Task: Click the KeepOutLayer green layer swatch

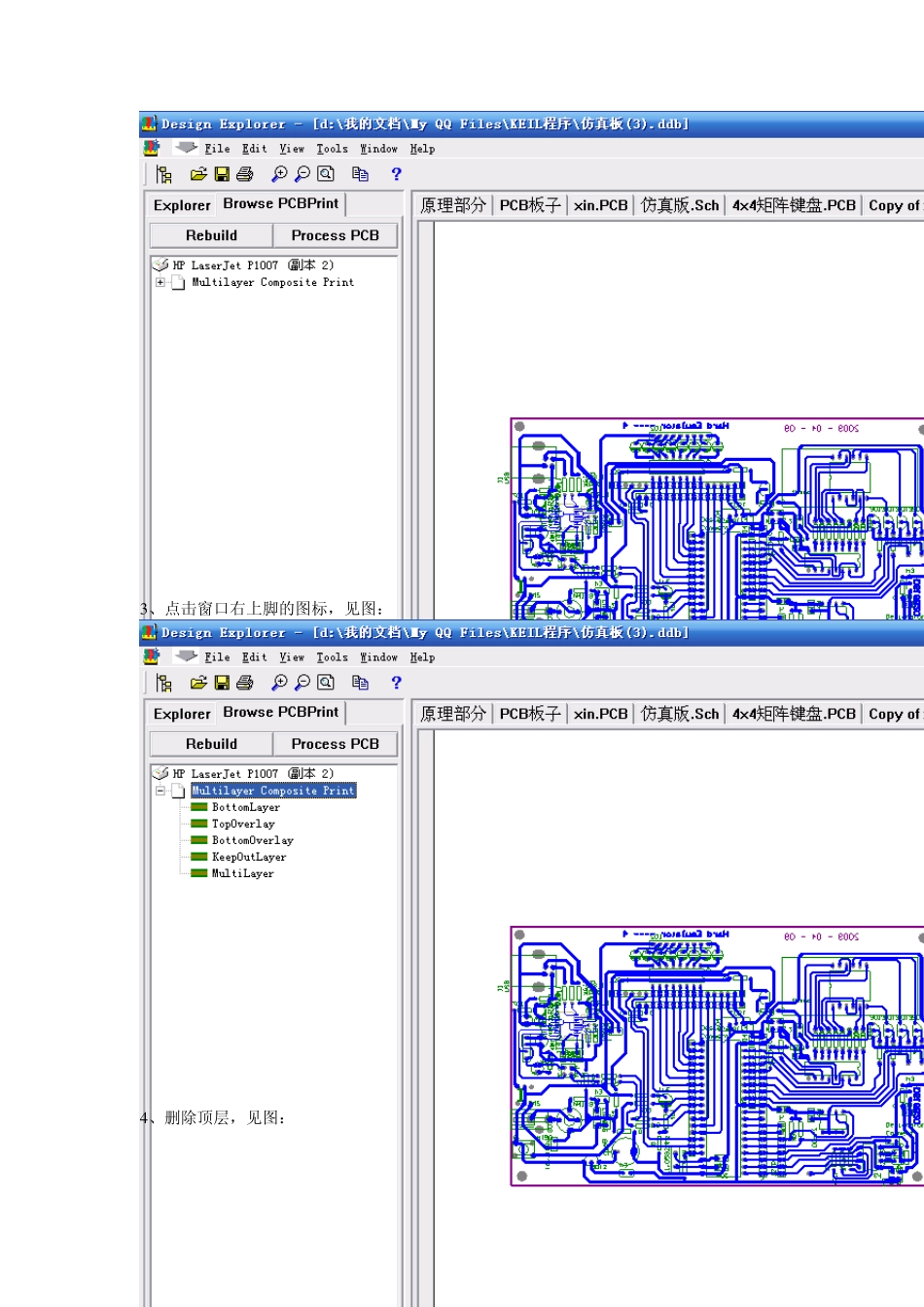Action: pos(199,857)
